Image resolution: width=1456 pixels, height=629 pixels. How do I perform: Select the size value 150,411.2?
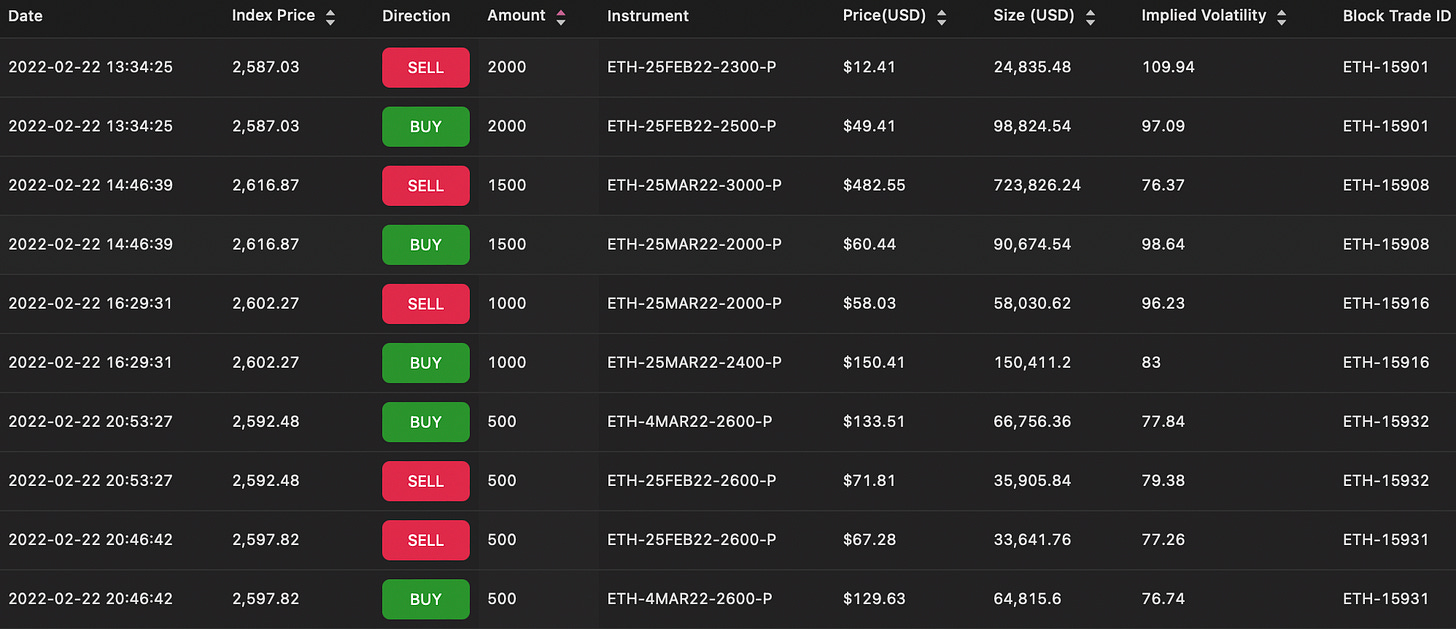coord(1032,362)
